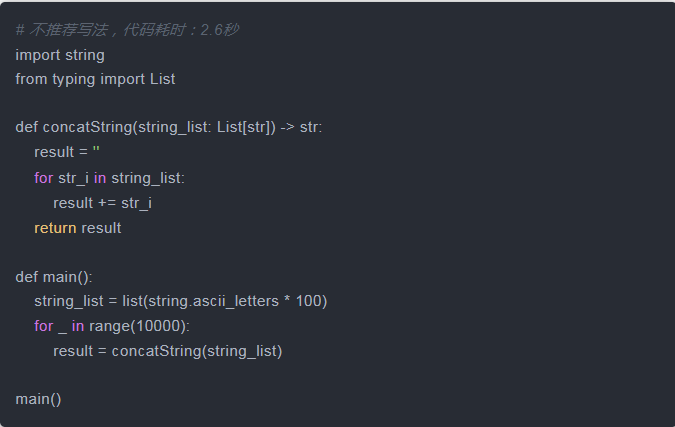Click the "def main():" definition line

click(x=54, y=276)
